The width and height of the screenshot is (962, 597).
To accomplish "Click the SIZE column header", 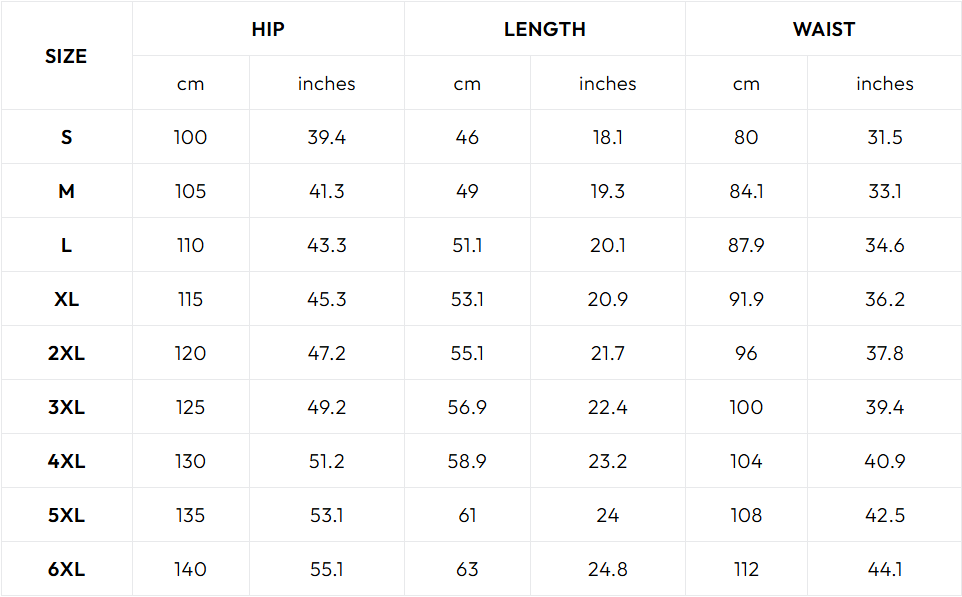I will coord(66,56).
